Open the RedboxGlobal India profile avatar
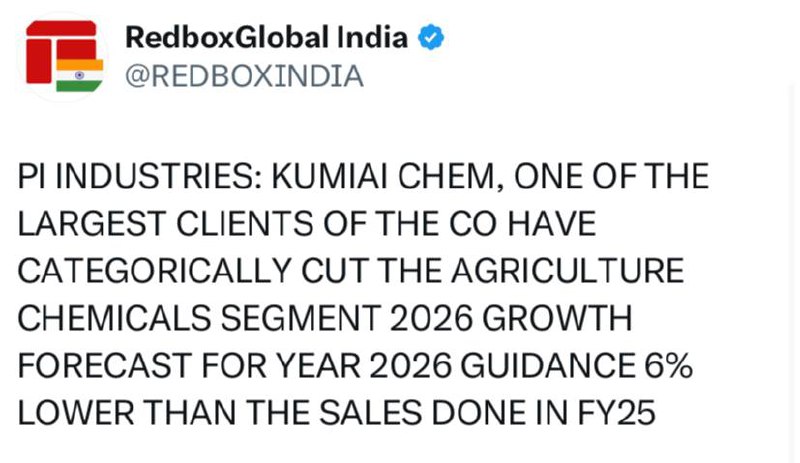 63,56
